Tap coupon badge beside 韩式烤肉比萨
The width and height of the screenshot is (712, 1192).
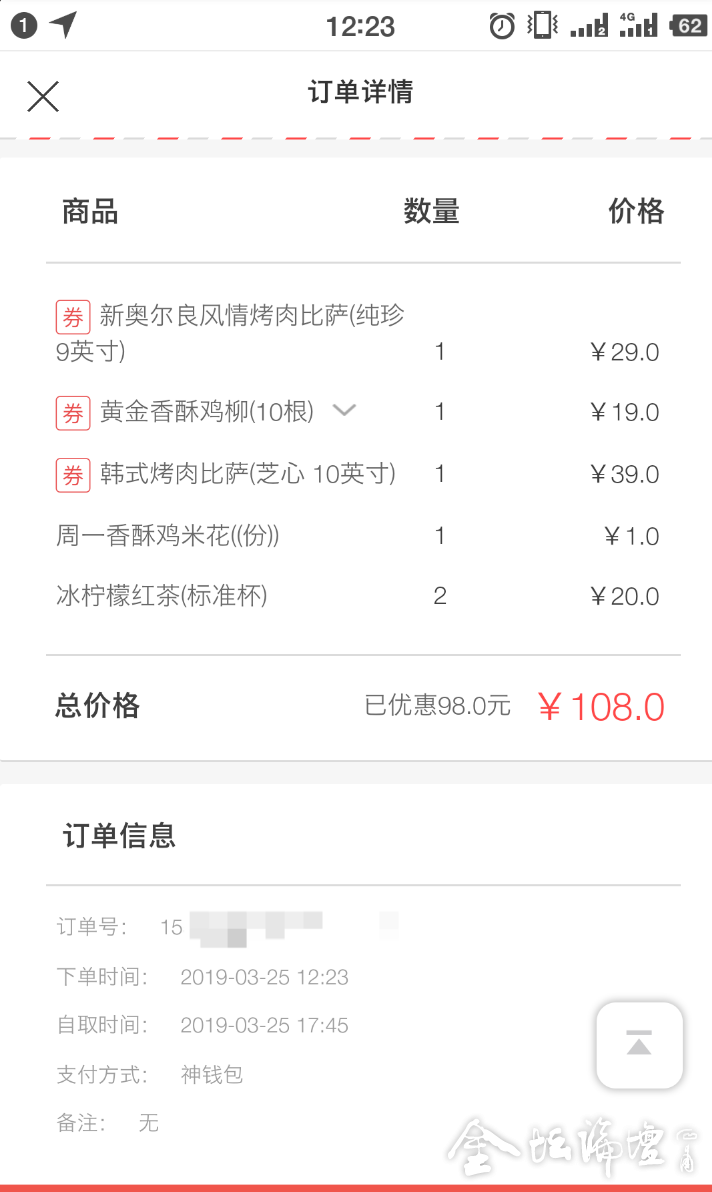pyautogui.click(x=73, y=475)
